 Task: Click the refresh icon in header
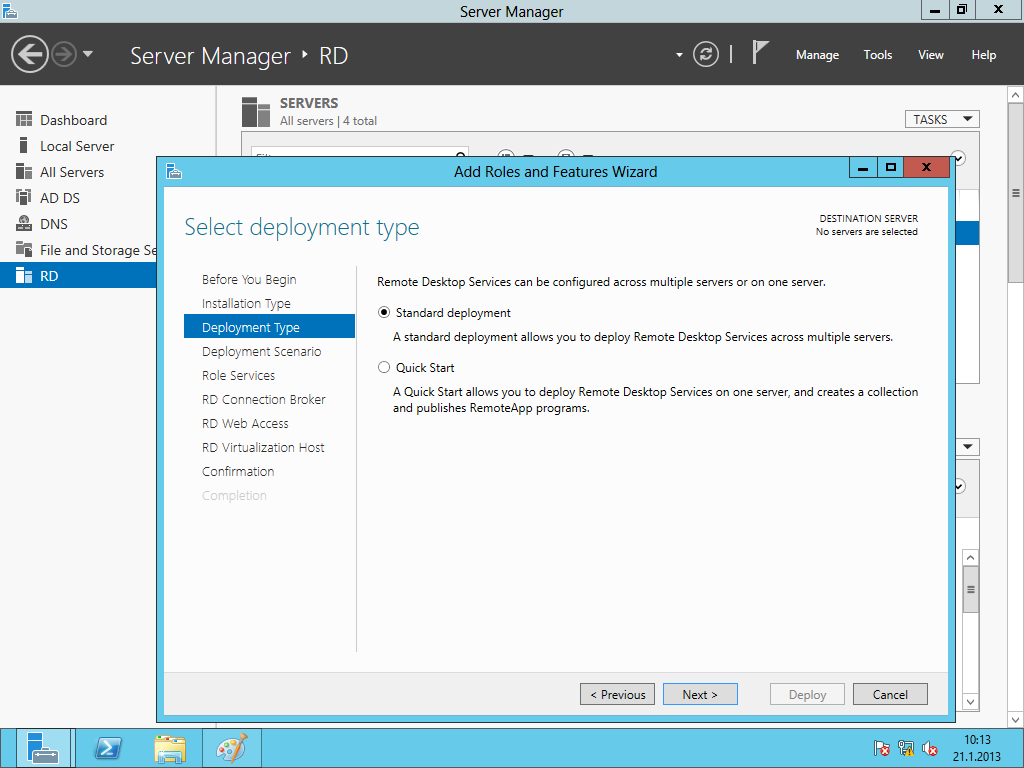[x=706, y=54]
